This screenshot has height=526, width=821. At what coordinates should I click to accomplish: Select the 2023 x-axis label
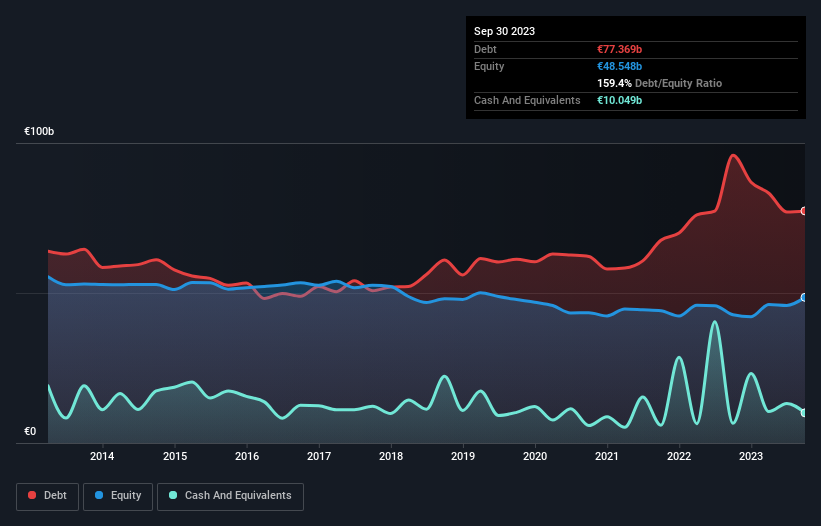pyautogui.click(x=751, y=456)
